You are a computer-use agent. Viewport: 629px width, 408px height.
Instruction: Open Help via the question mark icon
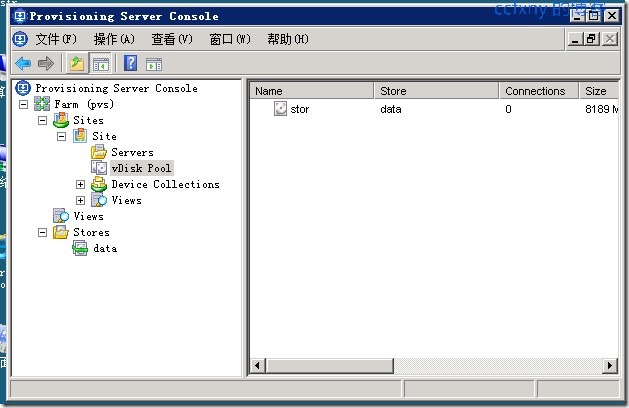[x=130, y=63]
